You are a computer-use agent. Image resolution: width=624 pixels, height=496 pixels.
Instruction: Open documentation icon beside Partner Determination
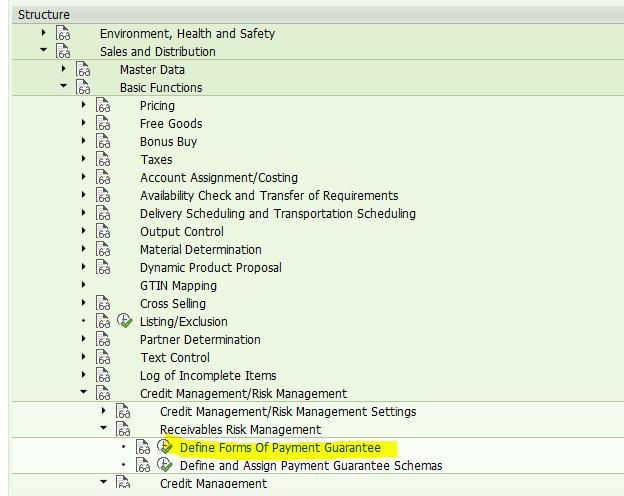coord(103,340)
